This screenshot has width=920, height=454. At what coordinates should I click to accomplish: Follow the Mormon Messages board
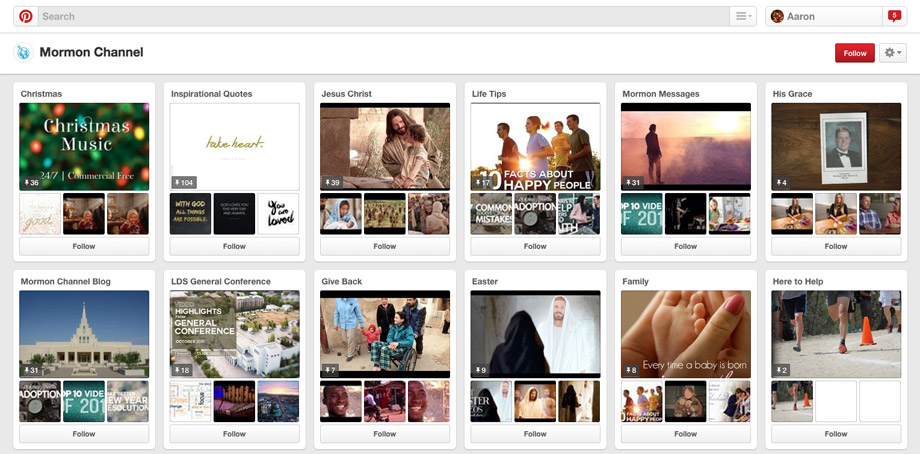click(x=685, y=246)
